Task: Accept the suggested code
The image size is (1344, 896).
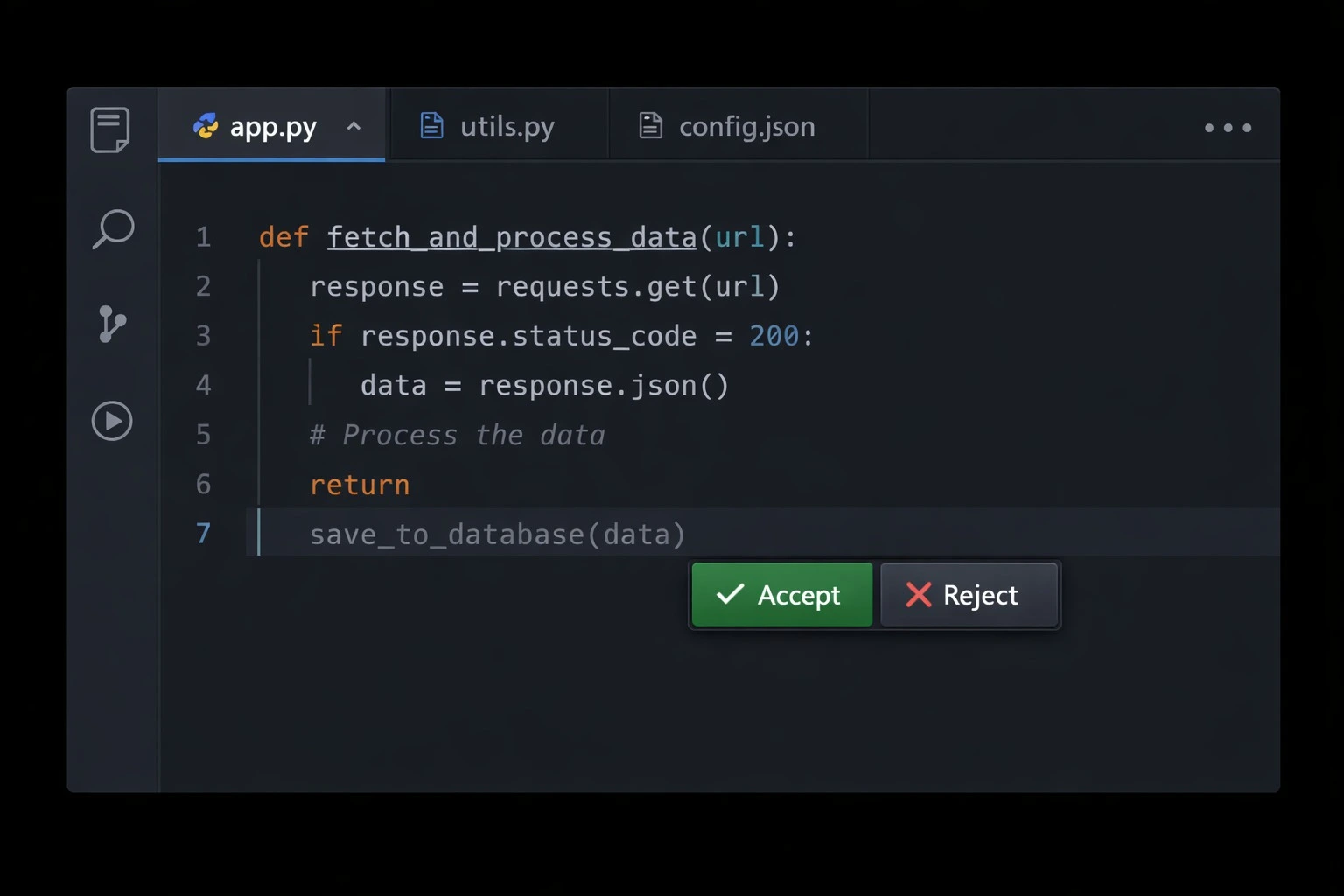Action: 782,595
